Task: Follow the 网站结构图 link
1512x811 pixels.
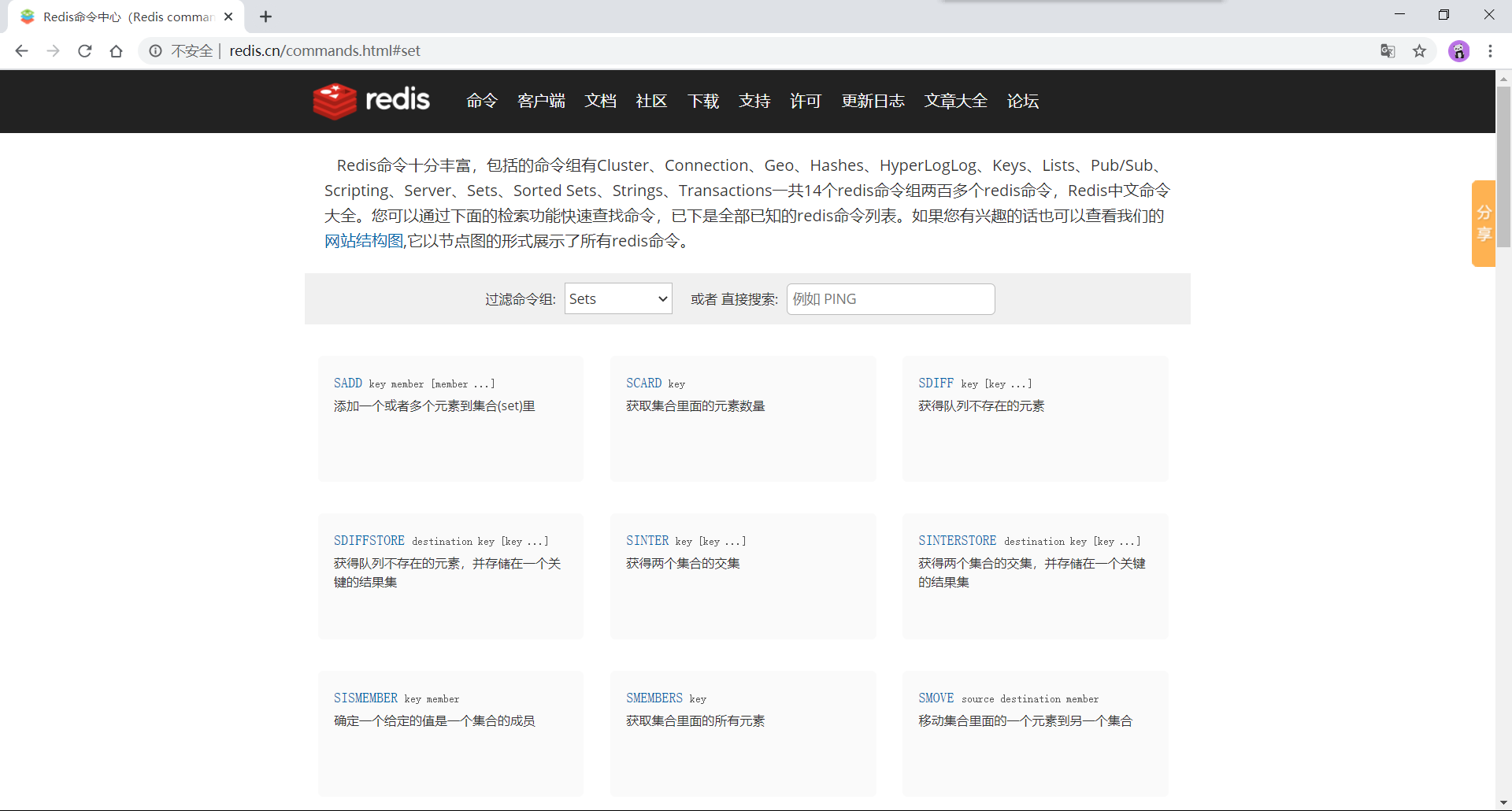Action: (x=364, y=241)
